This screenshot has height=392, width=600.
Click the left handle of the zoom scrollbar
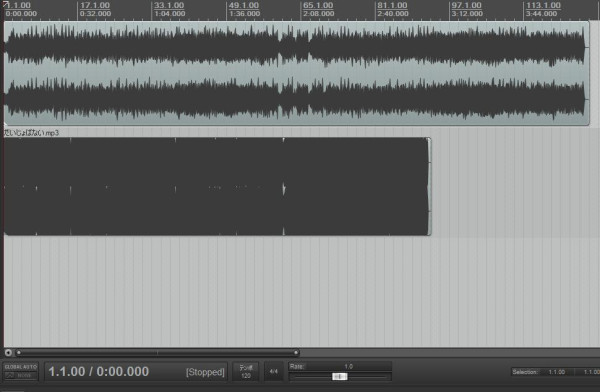click(19, 352)
